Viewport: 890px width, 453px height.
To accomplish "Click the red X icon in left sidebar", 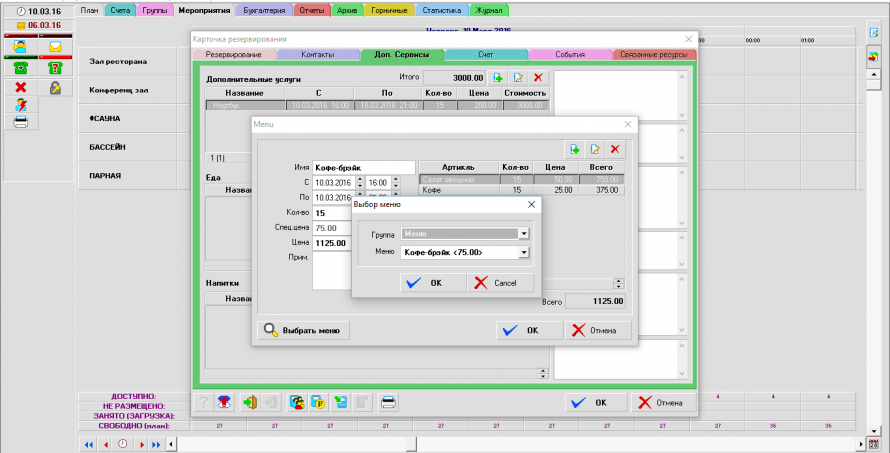I will [x=20, y=88].
